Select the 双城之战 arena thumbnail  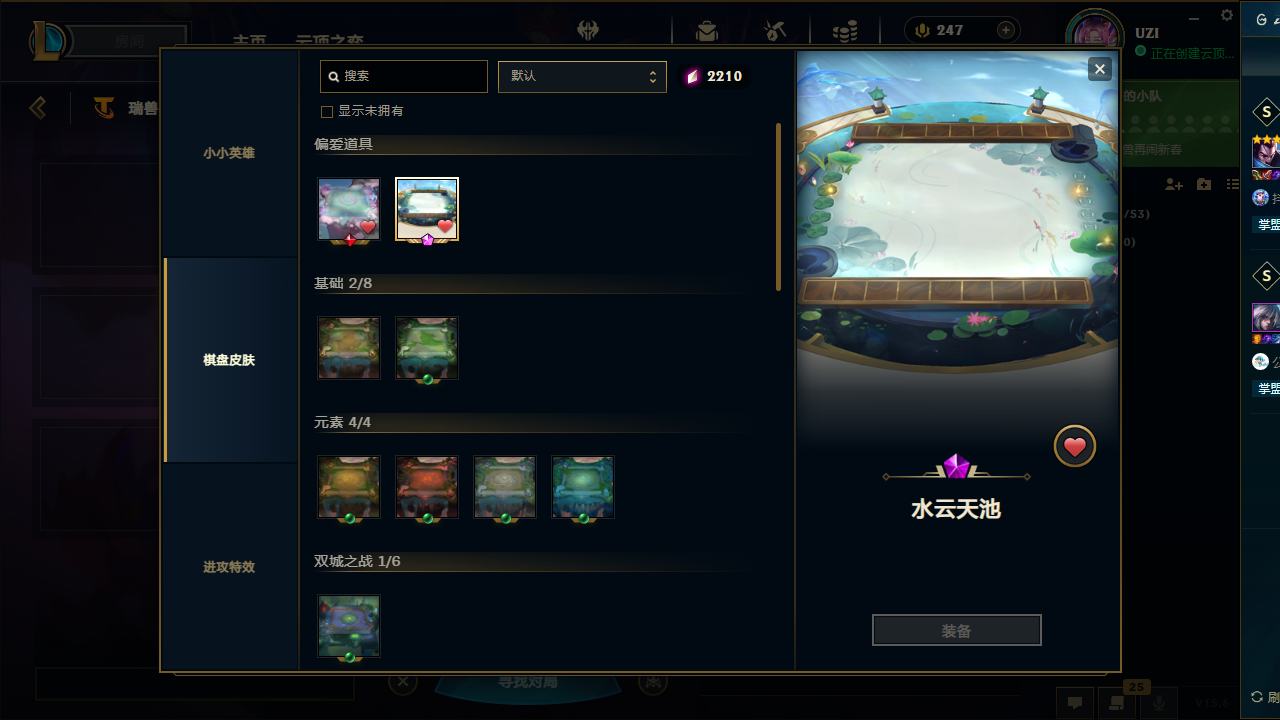point(349,626)
